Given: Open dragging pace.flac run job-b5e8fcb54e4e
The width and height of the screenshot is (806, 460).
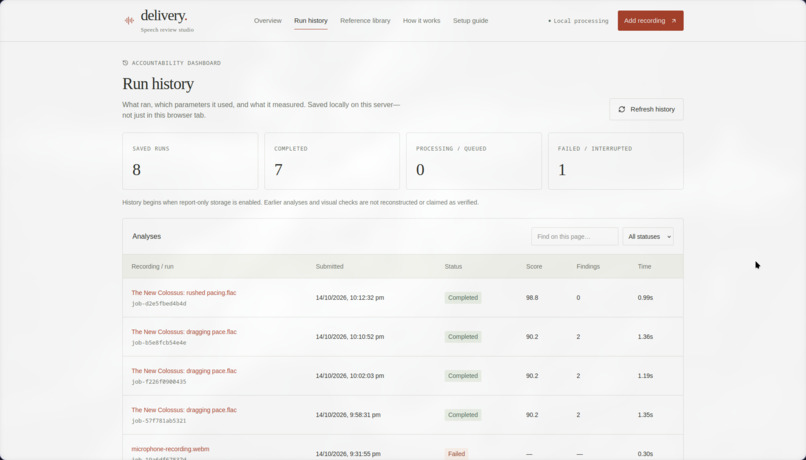Looking at the screenshot, I should pyautogui.click(x=184, y=332).
